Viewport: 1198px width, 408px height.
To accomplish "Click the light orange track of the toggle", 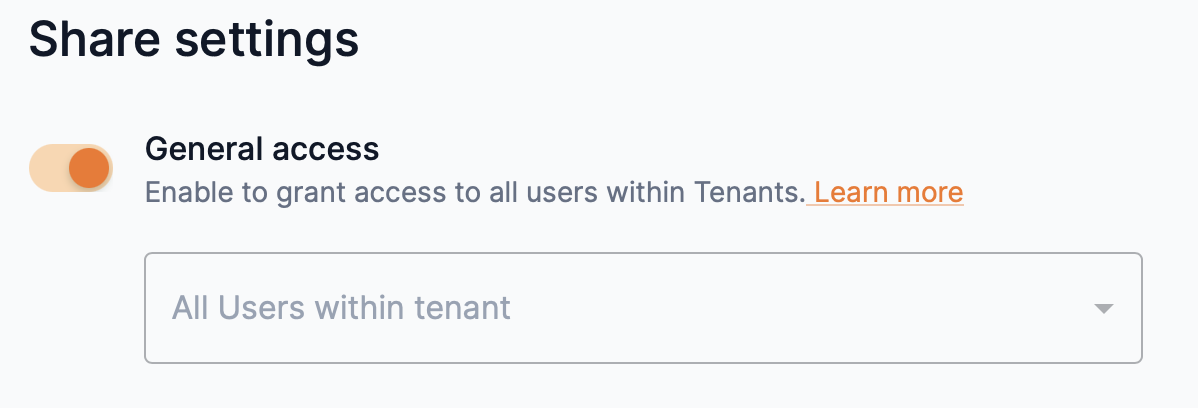I will click(46, 168).
